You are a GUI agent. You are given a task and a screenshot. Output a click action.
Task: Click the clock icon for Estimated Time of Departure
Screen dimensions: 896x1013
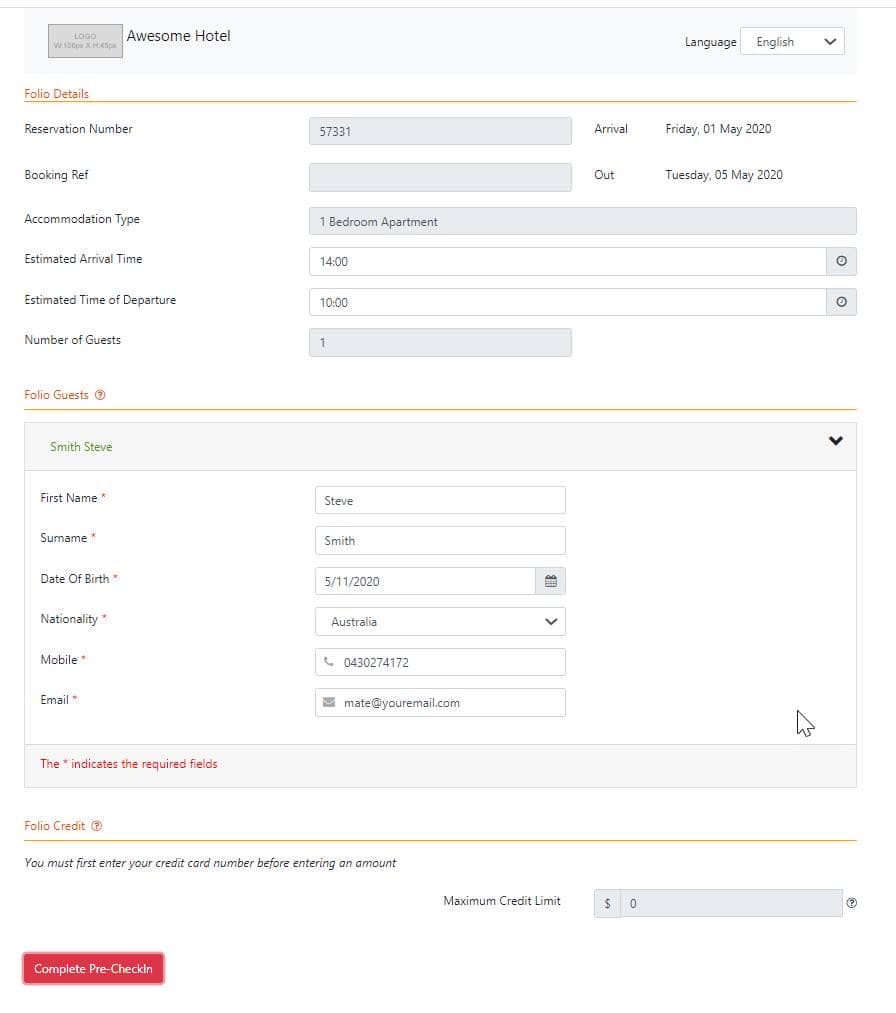841,302
